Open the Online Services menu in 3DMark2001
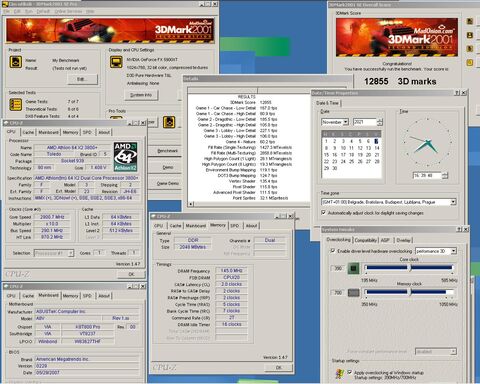The image size is (480, 384). [68, 11]
